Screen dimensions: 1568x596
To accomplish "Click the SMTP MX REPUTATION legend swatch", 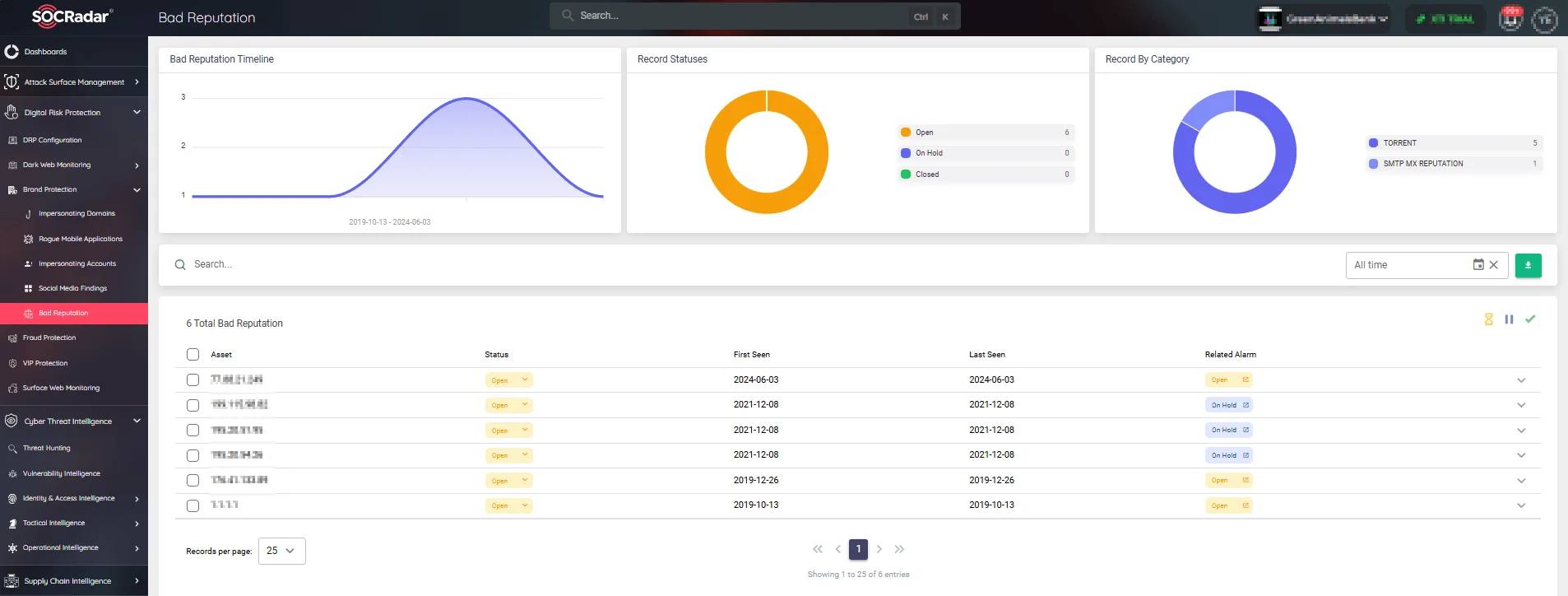I will [1373, 164].
